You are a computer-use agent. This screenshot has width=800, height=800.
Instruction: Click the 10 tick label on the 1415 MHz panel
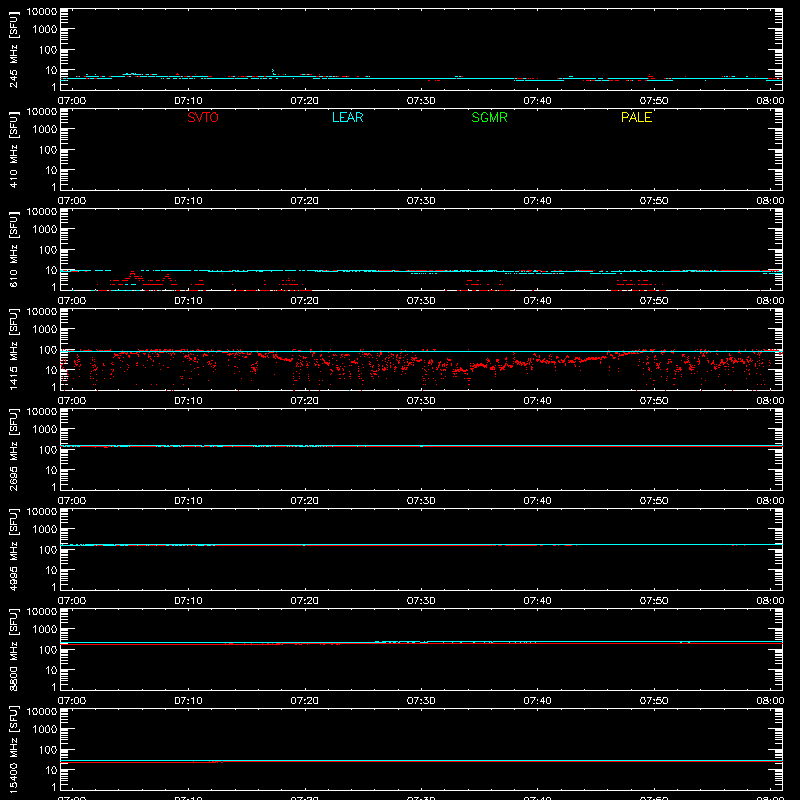pos(51,370)
